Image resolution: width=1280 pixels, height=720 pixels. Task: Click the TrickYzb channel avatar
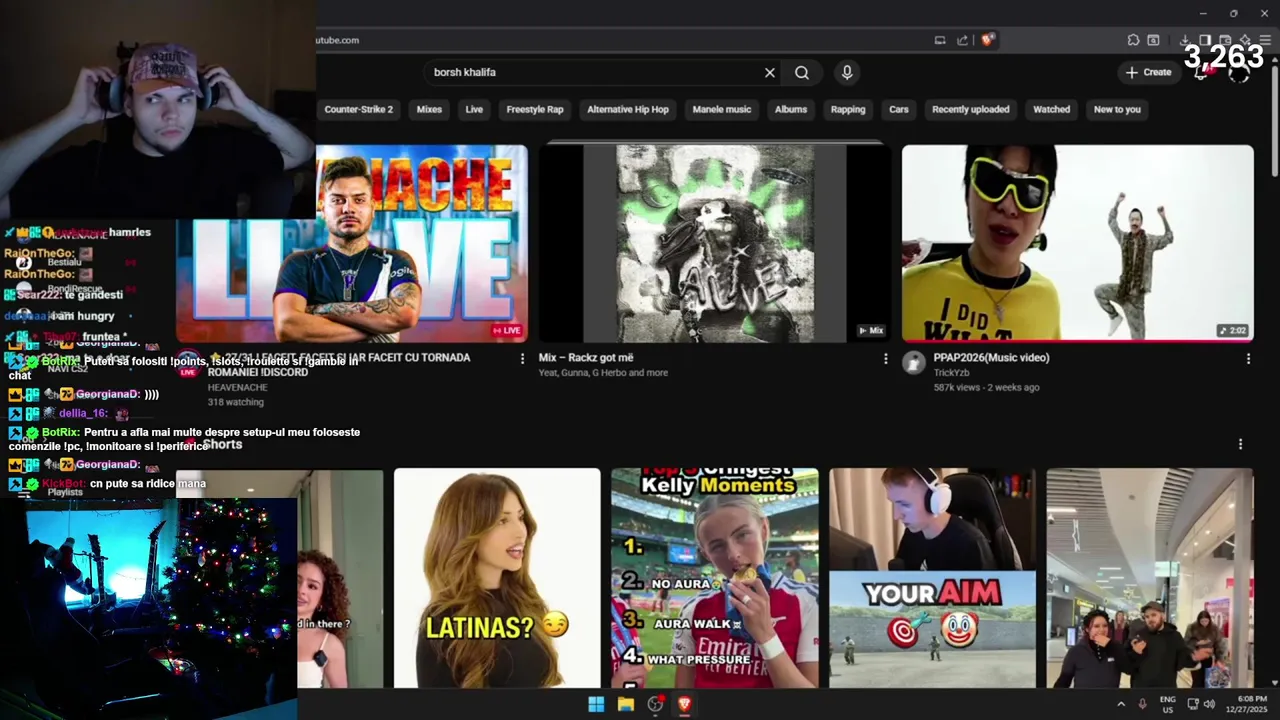click(914, 363)
